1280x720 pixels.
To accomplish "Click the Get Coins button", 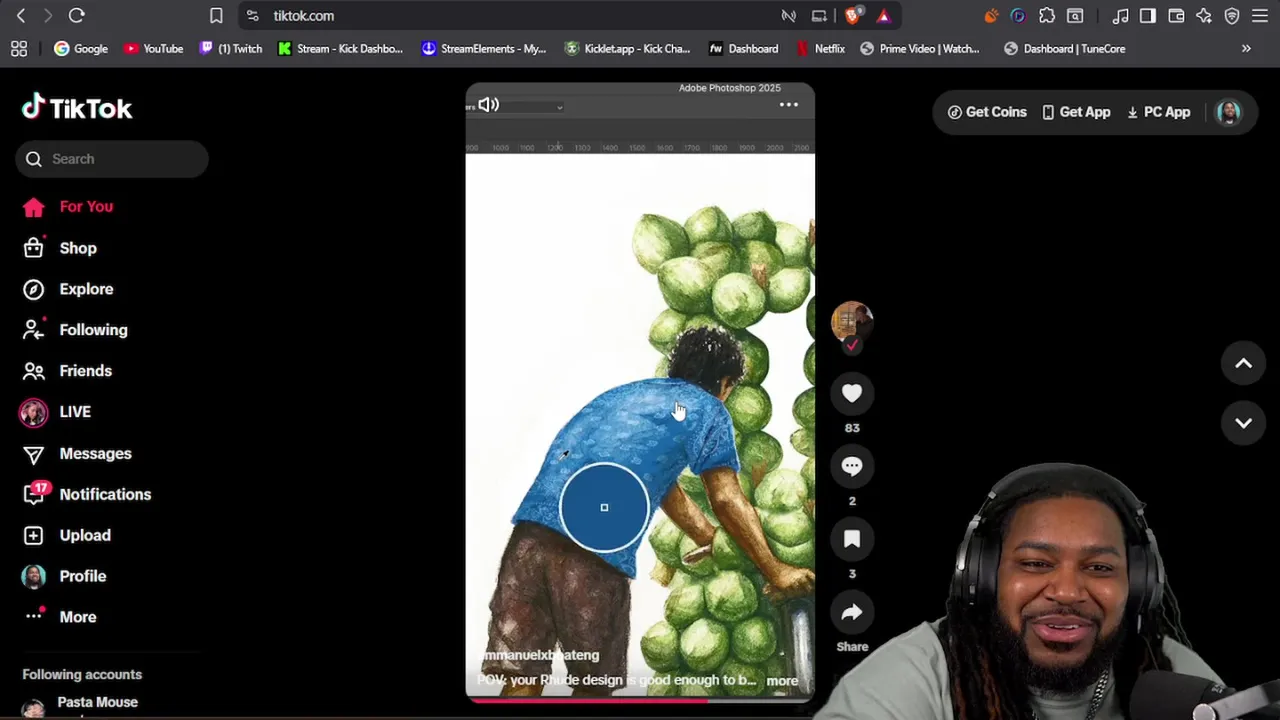I will pos(987,112).
